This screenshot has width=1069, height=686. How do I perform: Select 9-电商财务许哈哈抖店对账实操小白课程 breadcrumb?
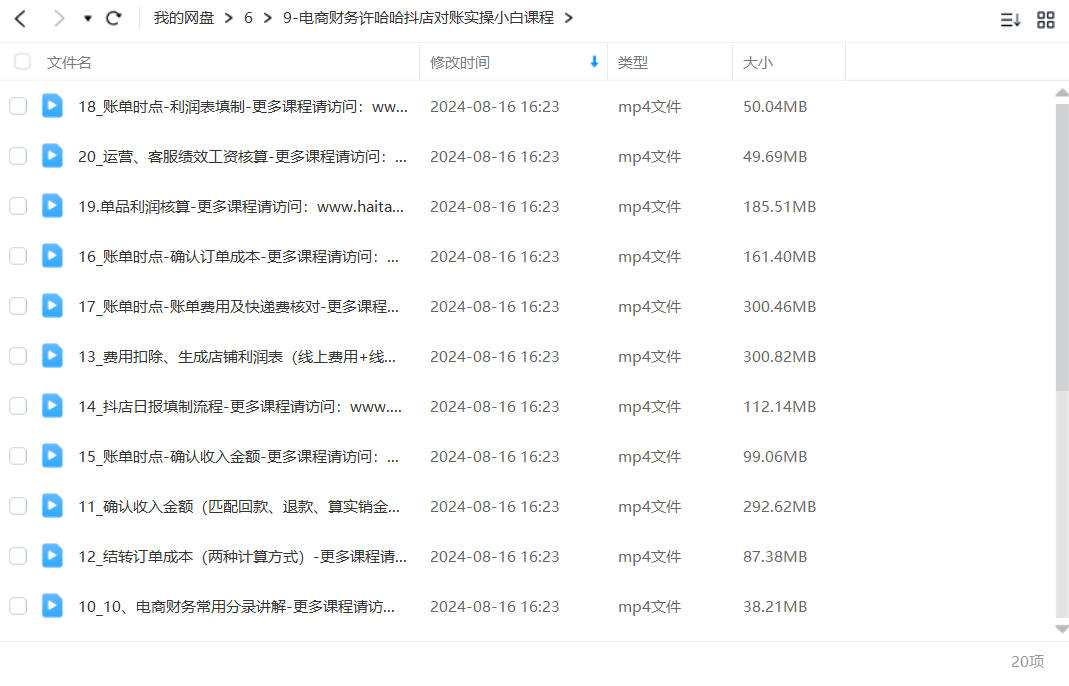coord(418,18)
